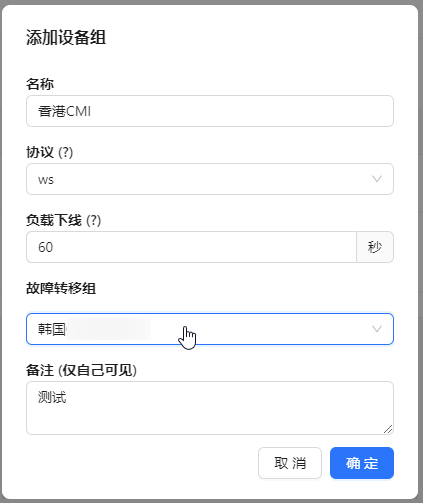Click the 故障转移组 field label
Image resolution: width=423 pixels, height=503 pixels.
pyautogui.click(x=61, y=288)
